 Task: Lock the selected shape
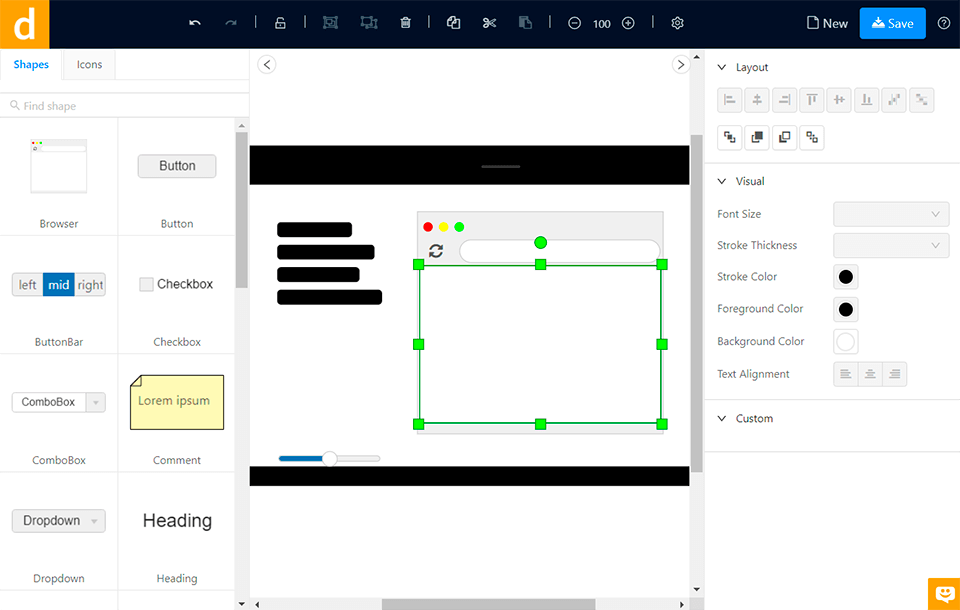[x=280, y=23]
